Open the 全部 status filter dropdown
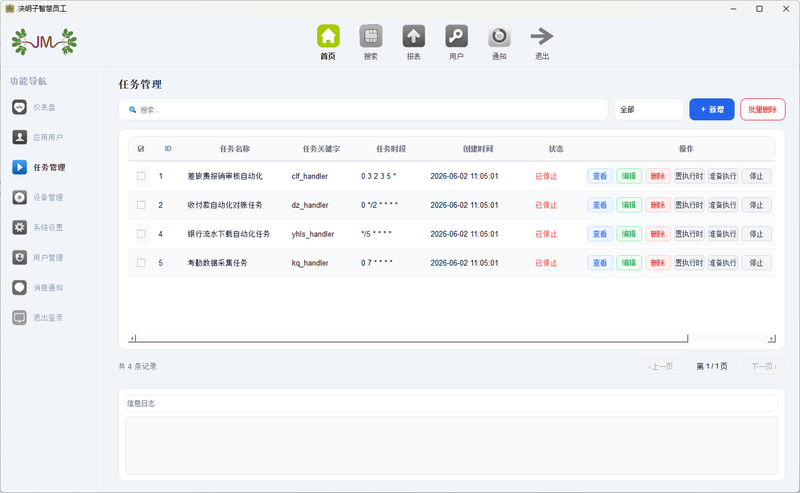The height and width of the screenshot is (493, 800). click(648, 110)
